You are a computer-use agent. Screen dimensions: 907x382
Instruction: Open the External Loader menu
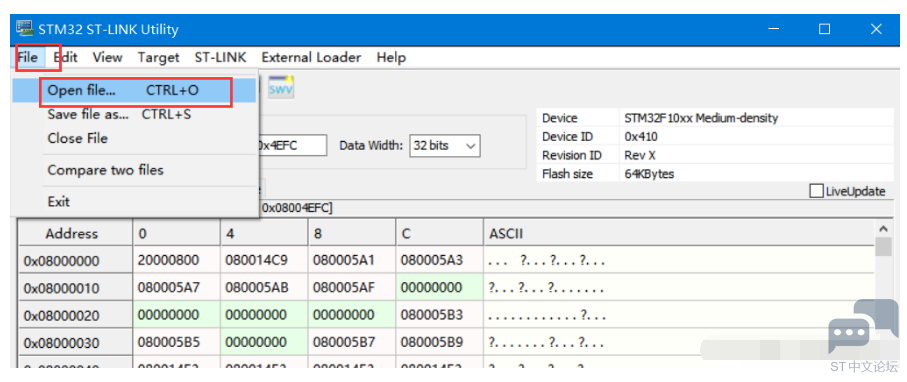pyautogui.click(x=311, y=57)
